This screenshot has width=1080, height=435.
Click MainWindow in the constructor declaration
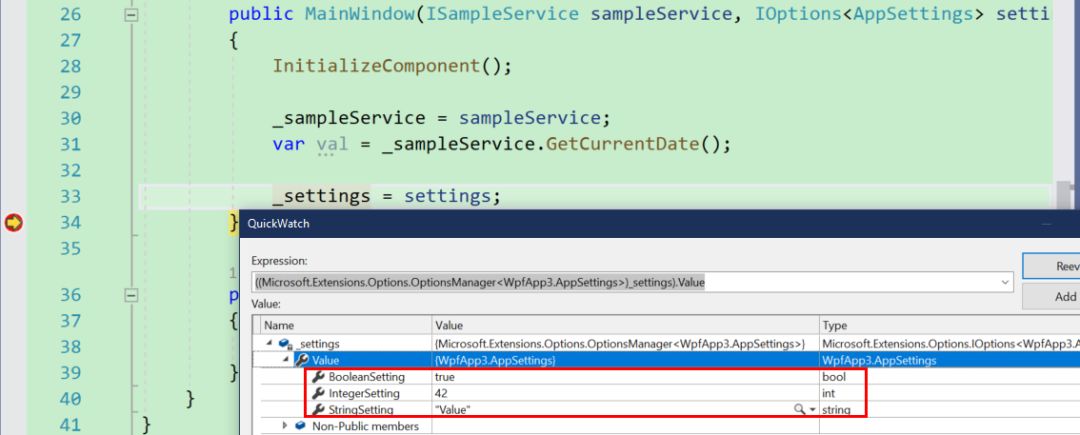pyautogui.click(x=360, y=14)
